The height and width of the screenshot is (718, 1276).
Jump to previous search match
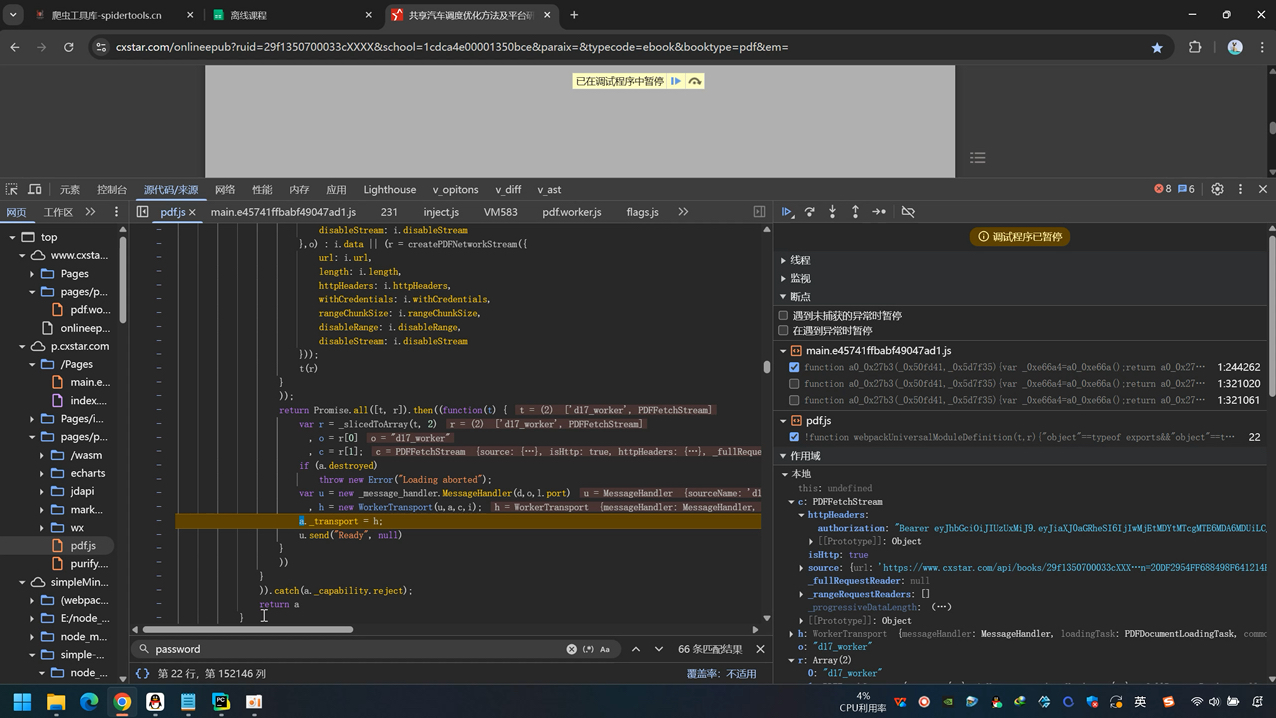[x=636, y=649]
